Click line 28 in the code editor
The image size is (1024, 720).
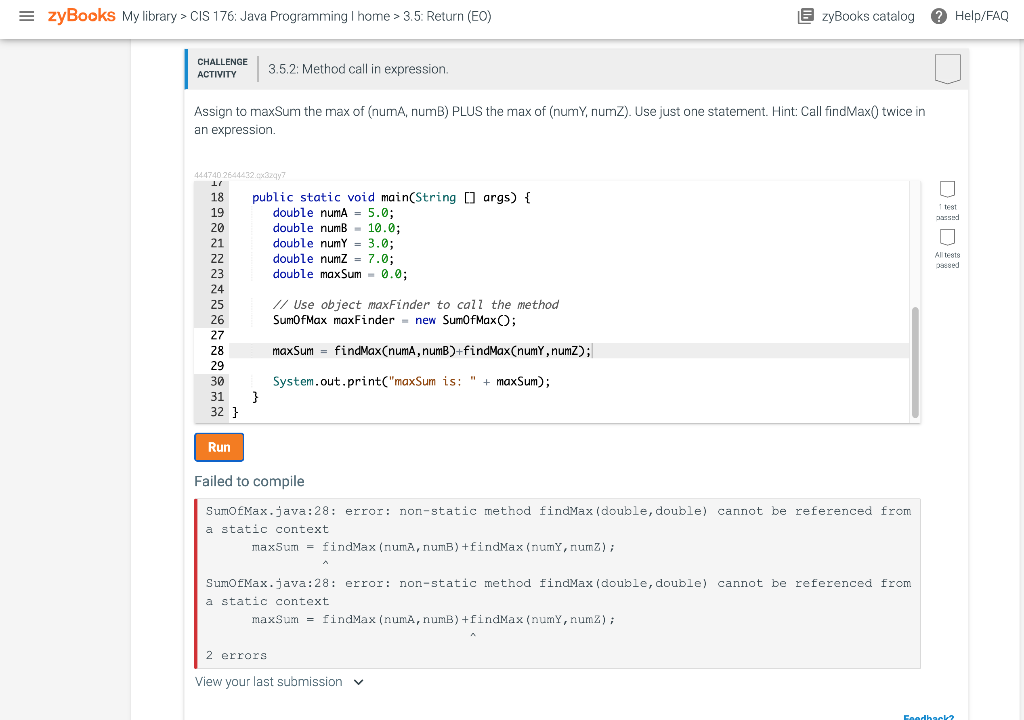[430, 350]
